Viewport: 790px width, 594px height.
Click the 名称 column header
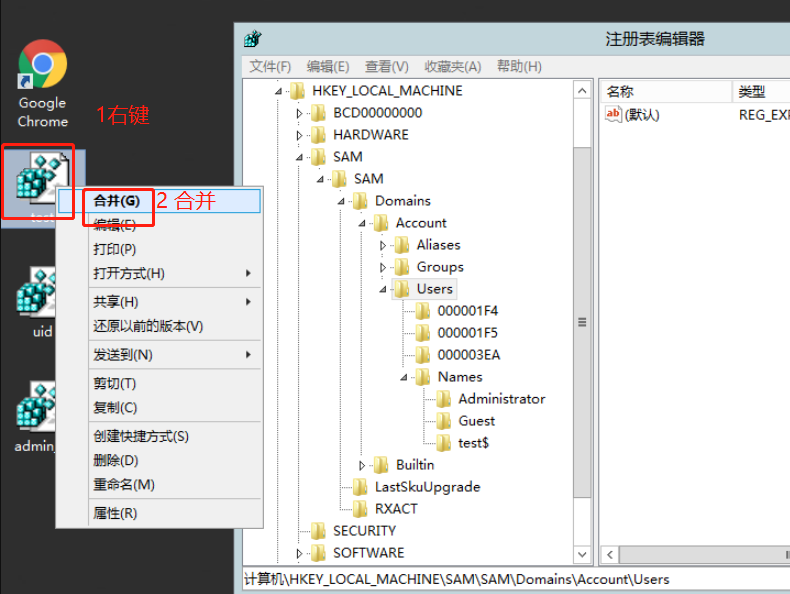tap(620, 91)
